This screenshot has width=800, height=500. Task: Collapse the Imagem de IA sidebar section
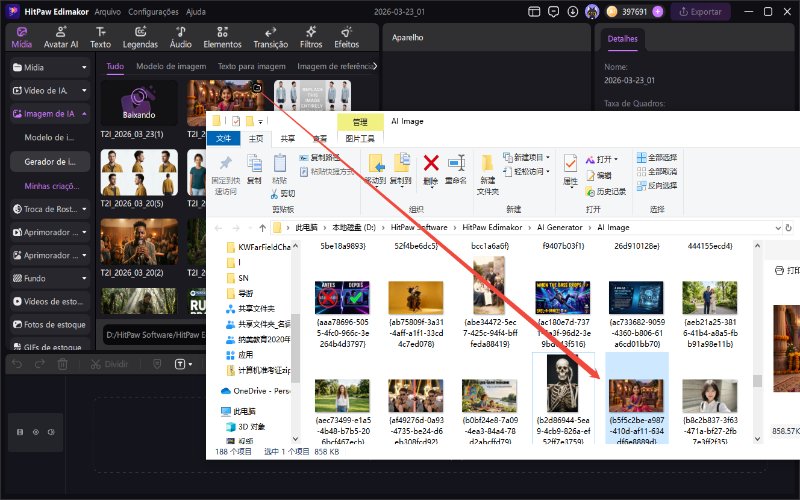coord(50,114)
